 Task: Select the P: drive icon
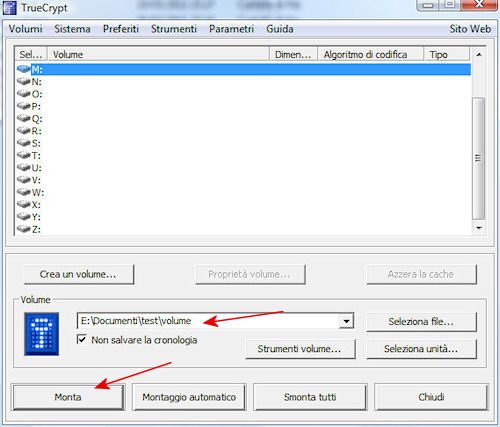click(x=23, y=106)
